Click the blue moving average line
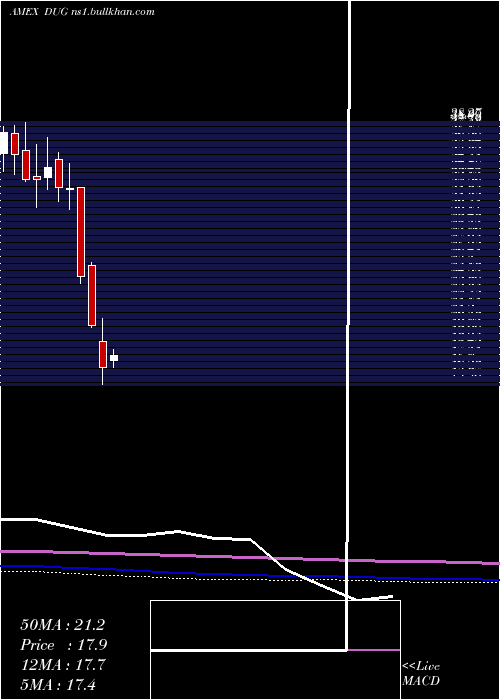This screenshot has height=700, width=500. (250, 574)
